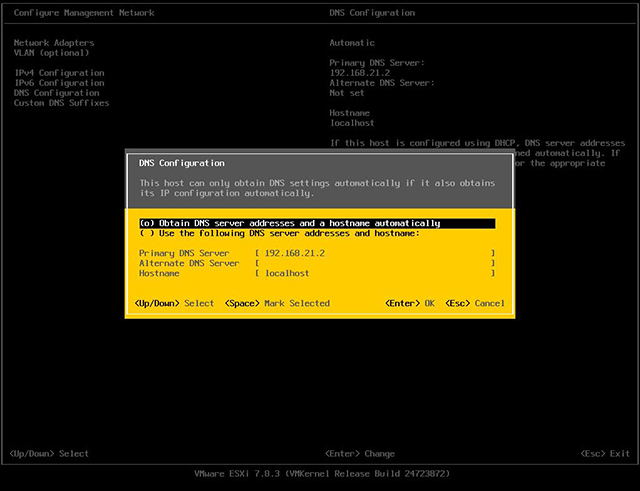The width and height of the screenshot is (640, 491).
Task: Click the Up/Down Select hint at screen bottom
Action: (x=49, y=454)
